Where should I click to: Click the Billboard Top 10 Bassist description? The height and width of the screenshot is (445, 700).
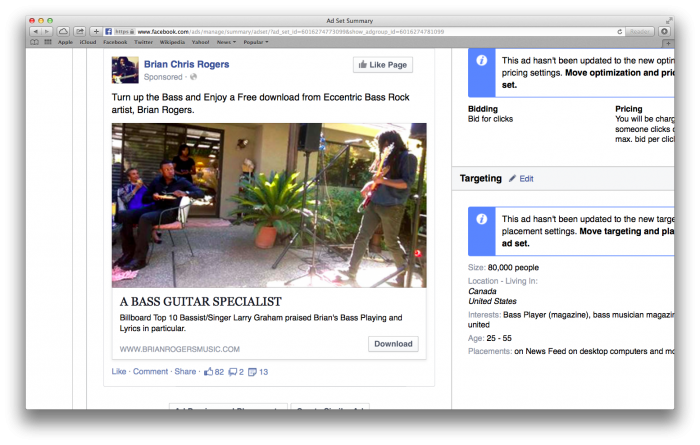(261, 323)
